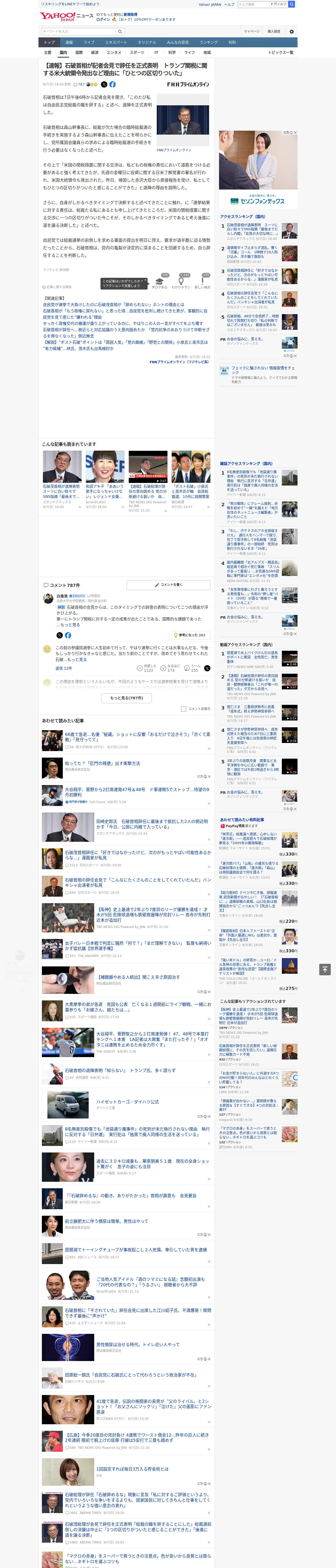Select the IT category tab
The image size is (336, 1568).
pyautogui.click(x=156, y=52)
